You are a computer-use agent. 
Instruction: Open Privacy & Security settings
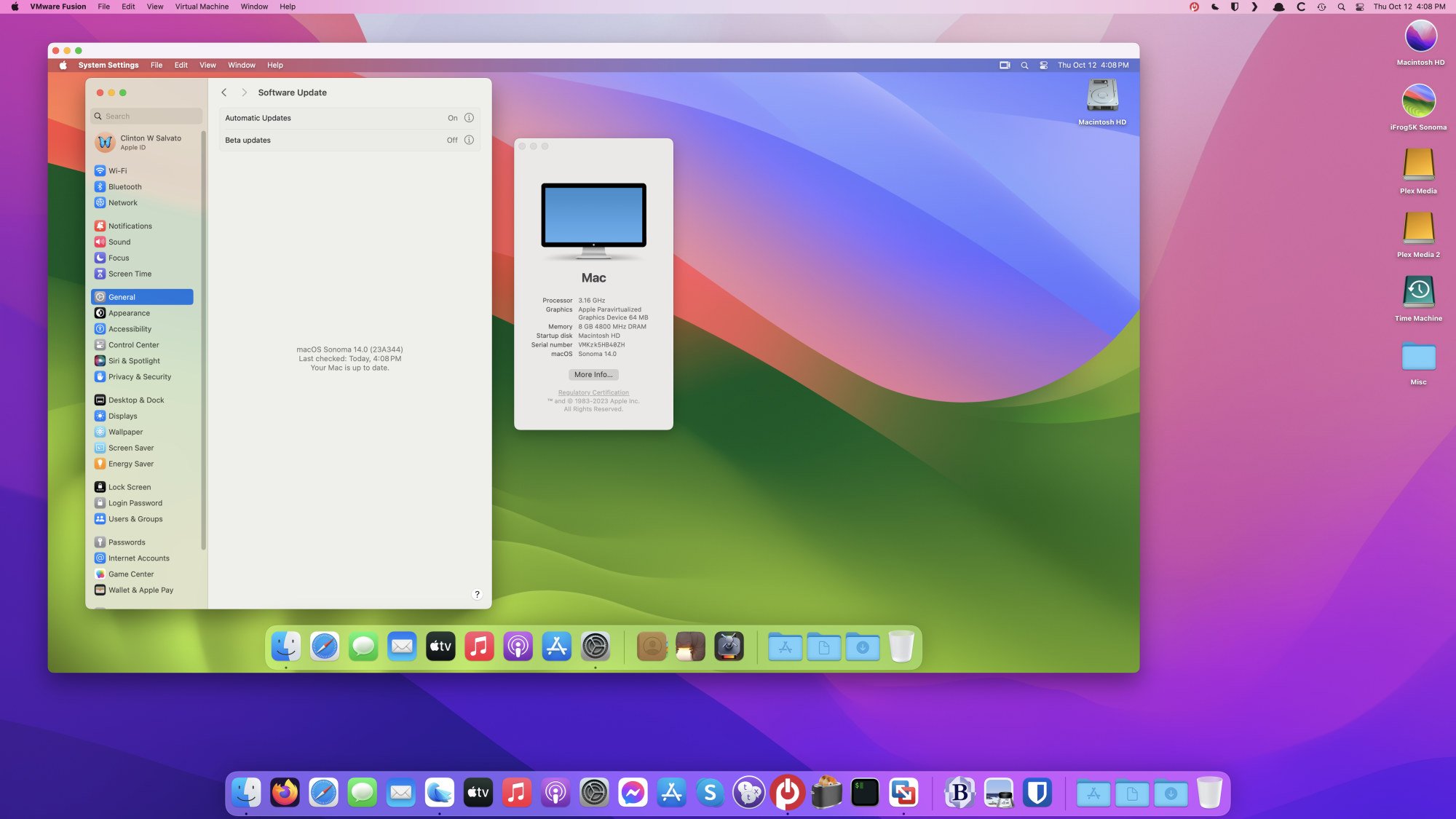(142, 377)
